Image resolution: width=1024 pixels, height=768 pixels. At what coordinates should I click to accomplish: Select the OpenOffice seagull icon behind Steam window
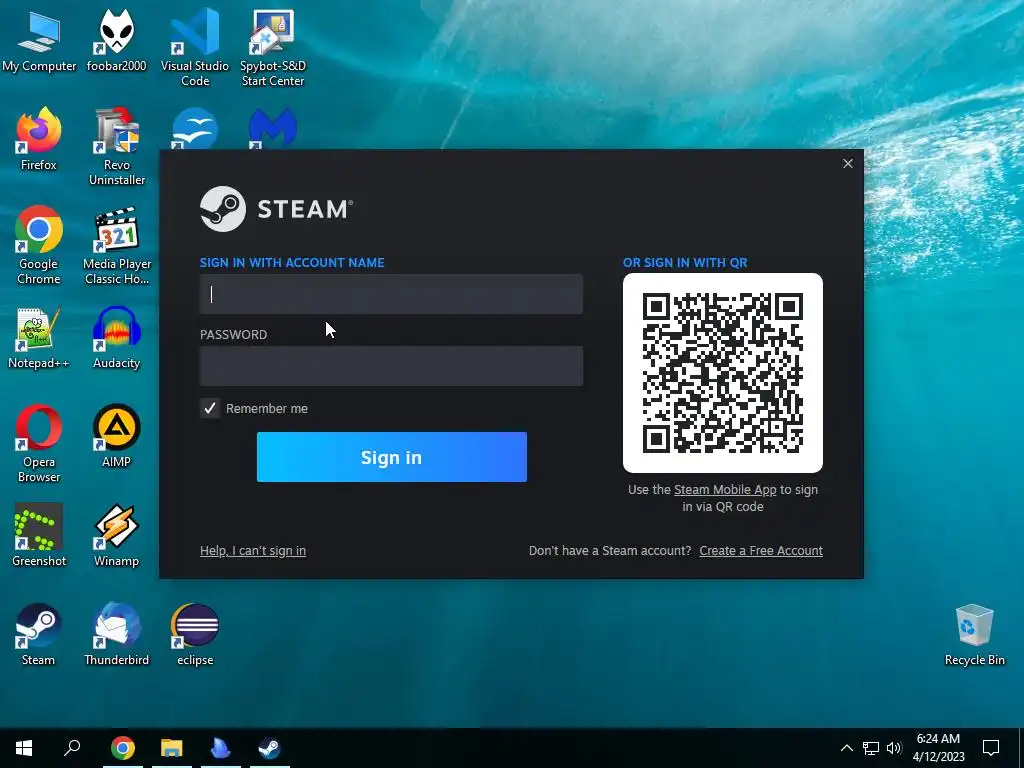(x=195, y=129)
